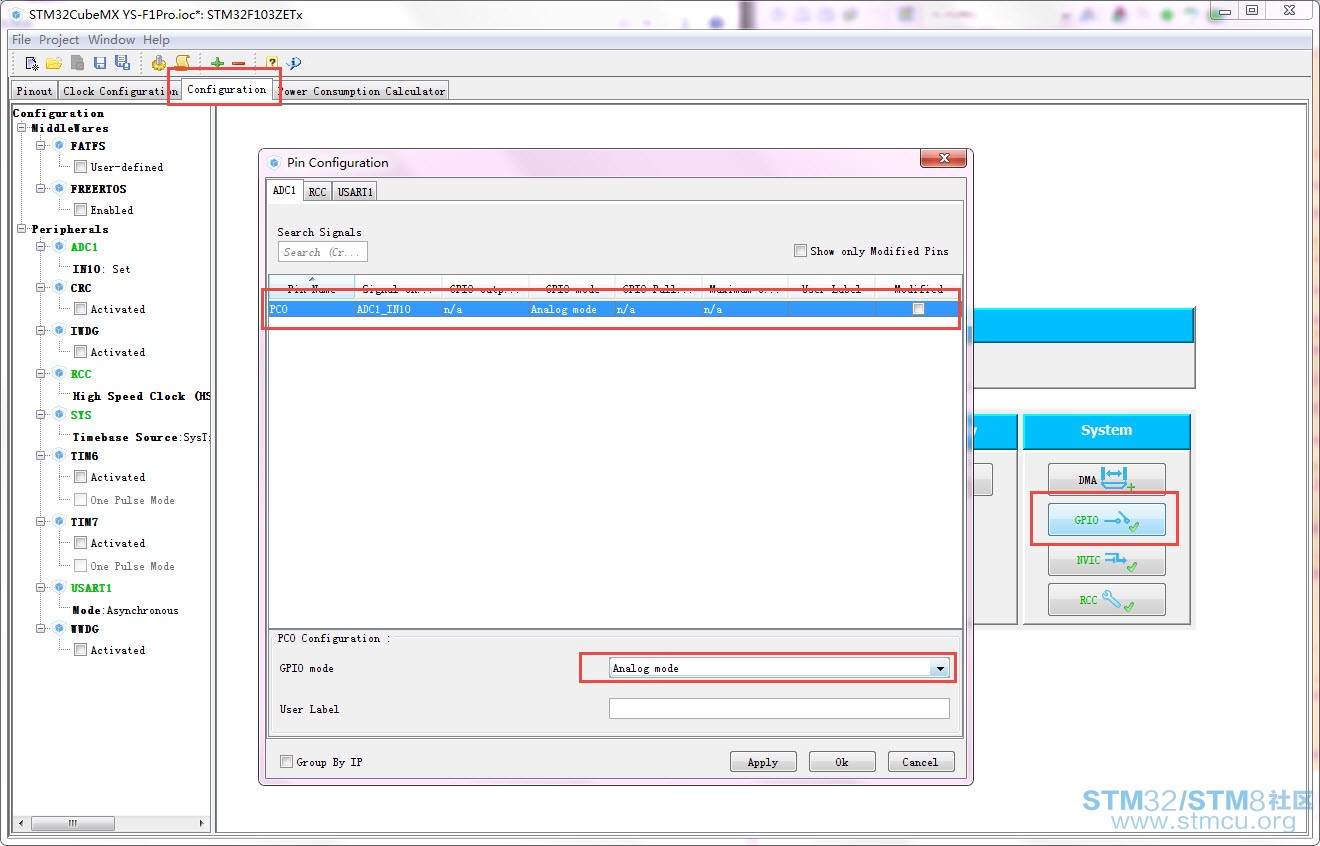
Task: Tick the TIM7 Activated checkbox
Action: [80, 543]
